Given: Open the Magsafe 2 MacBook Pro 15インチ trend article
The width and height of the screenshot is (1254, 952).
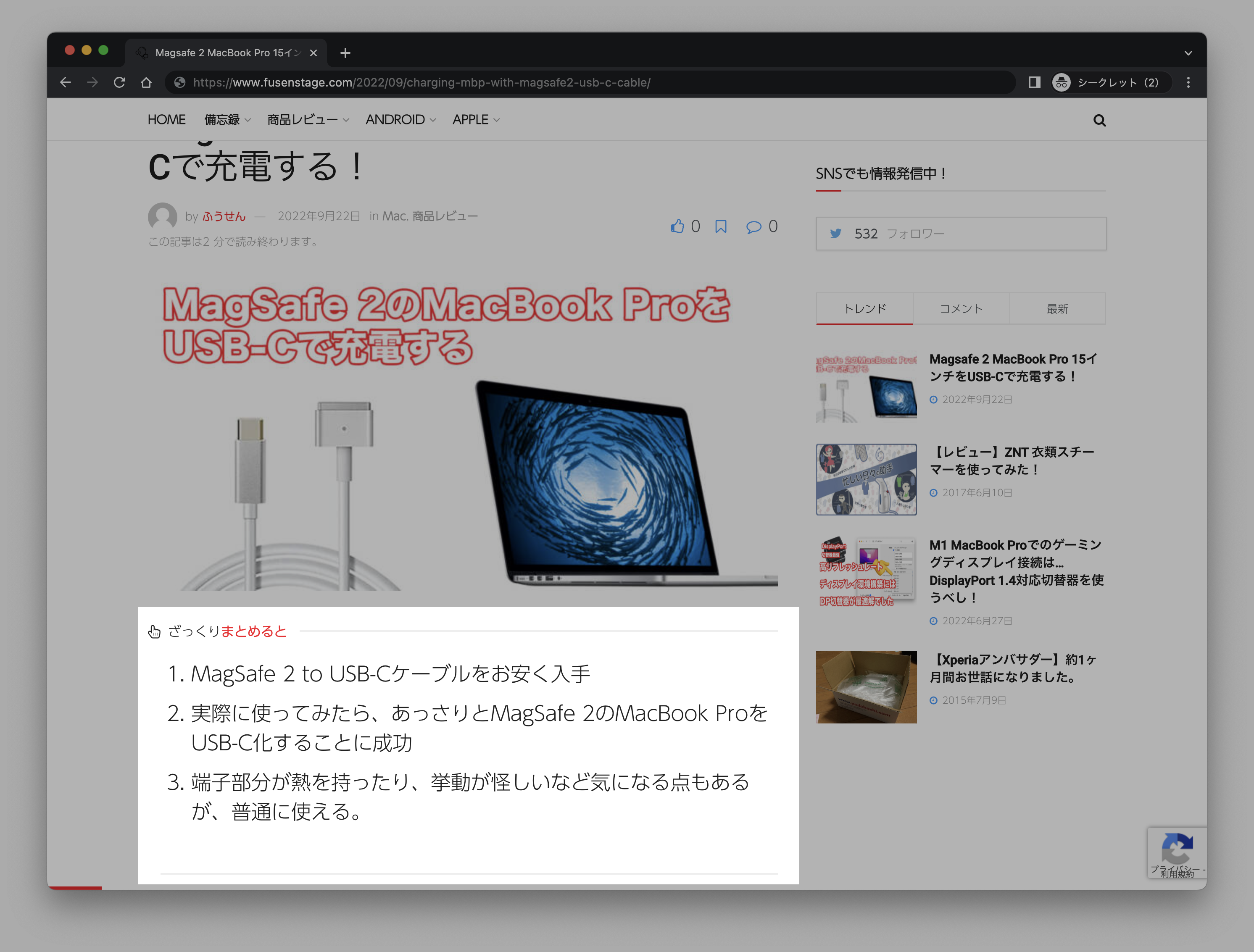Looking at the screenshot, I should point(1013,368).
